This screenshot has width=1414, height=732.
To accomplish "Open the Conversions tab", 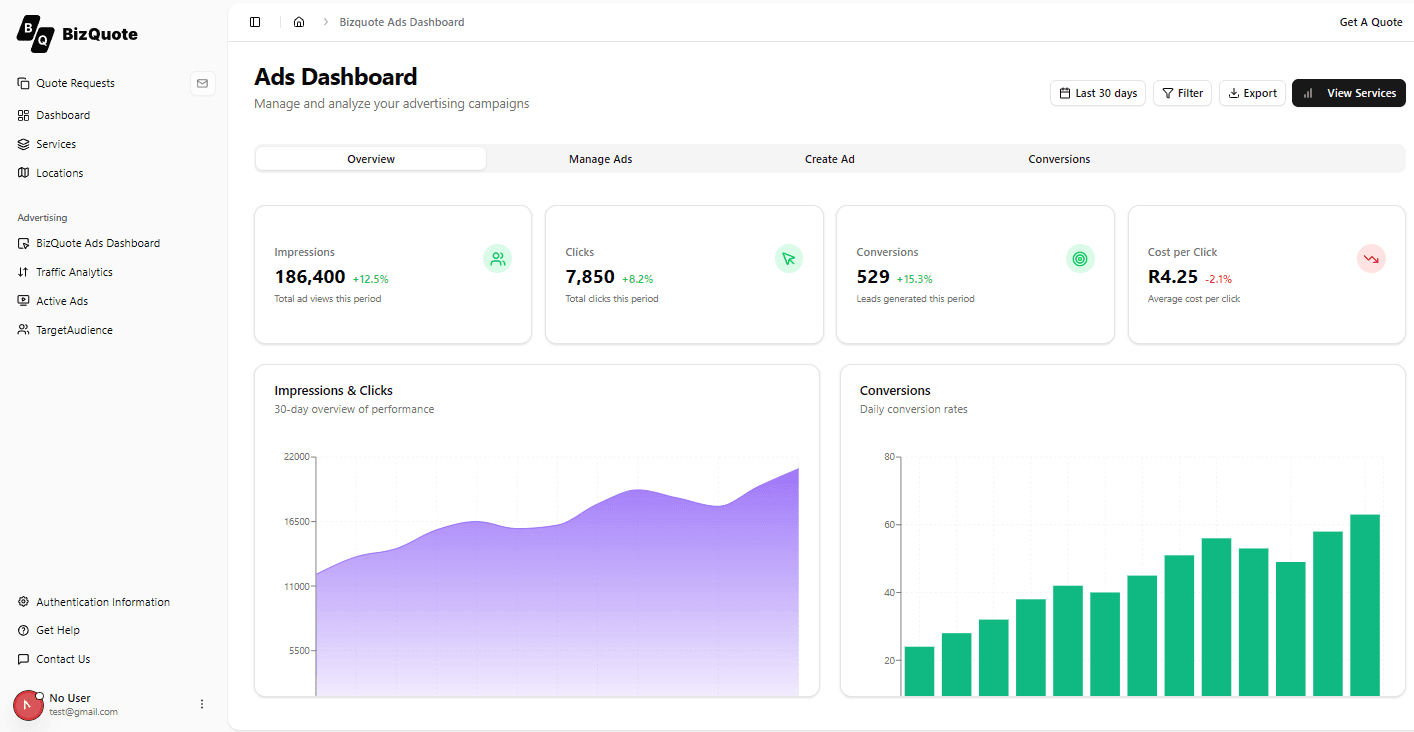I will pos(1058,160).
